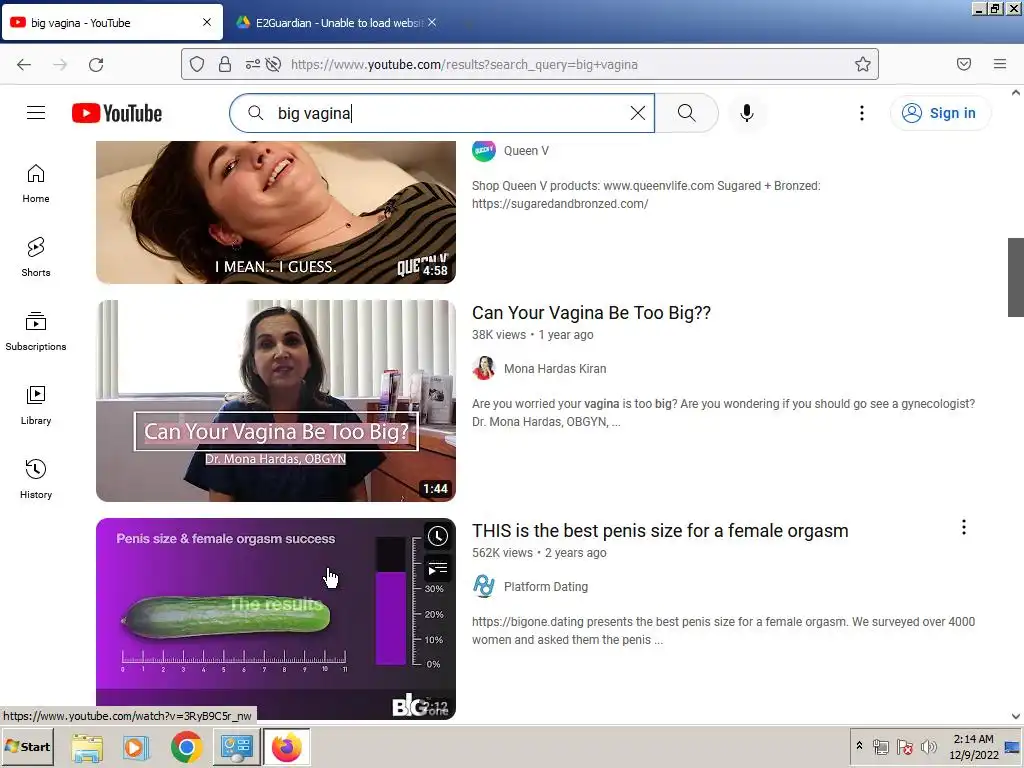Click the blocked autoplay icon in address bar
Viewport: 1024px width, 768px height.
(274, 64)
